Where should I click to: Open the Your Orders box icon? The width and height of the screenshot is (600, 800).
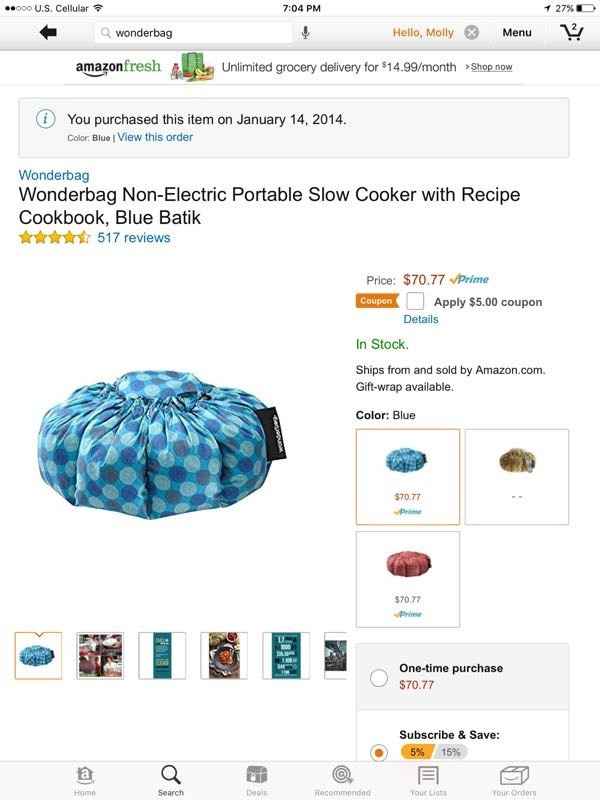click(514, 776)
